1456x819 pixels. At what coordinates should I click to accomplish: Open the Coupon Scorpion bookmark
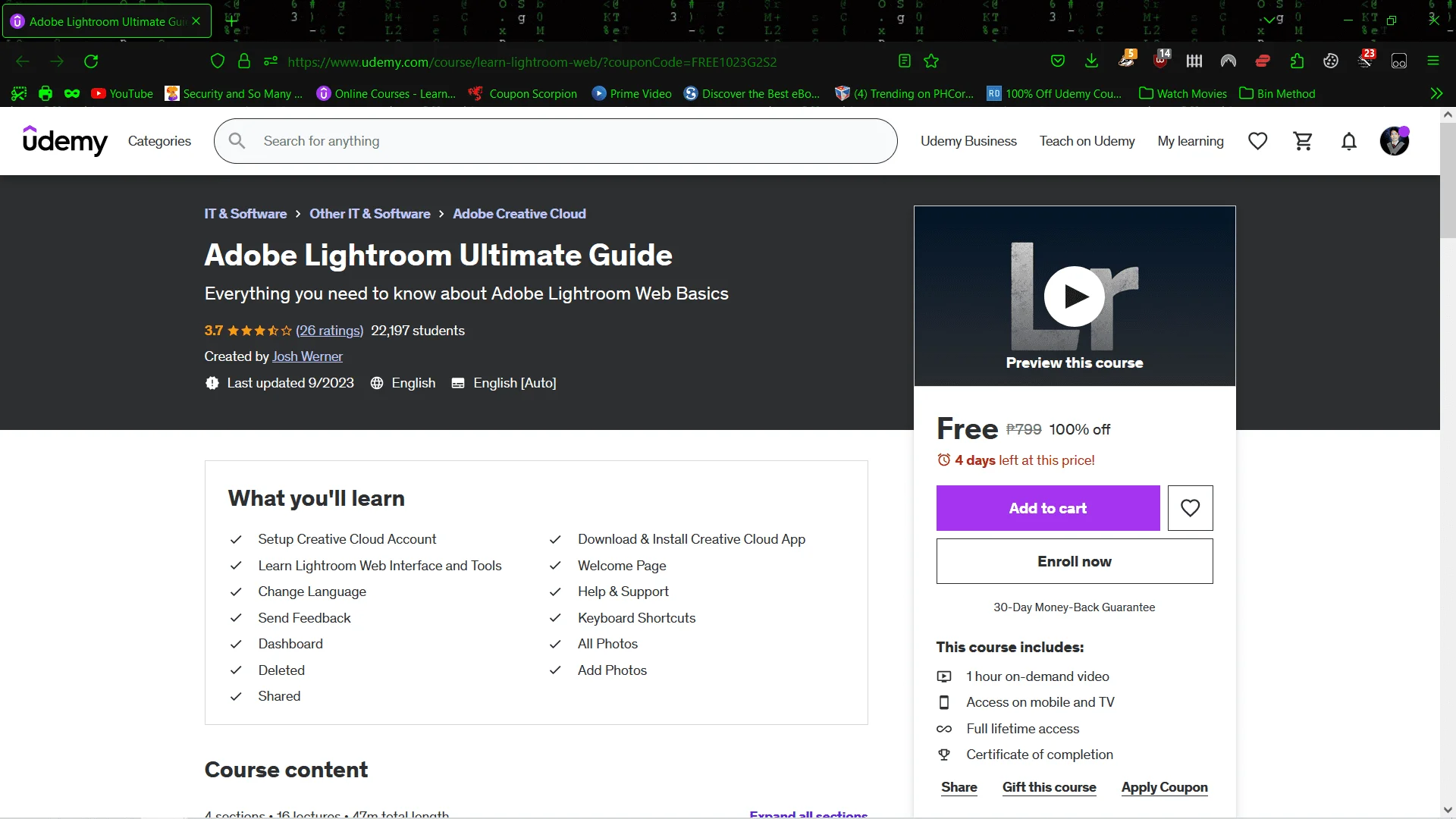click(x=522, y=93)
